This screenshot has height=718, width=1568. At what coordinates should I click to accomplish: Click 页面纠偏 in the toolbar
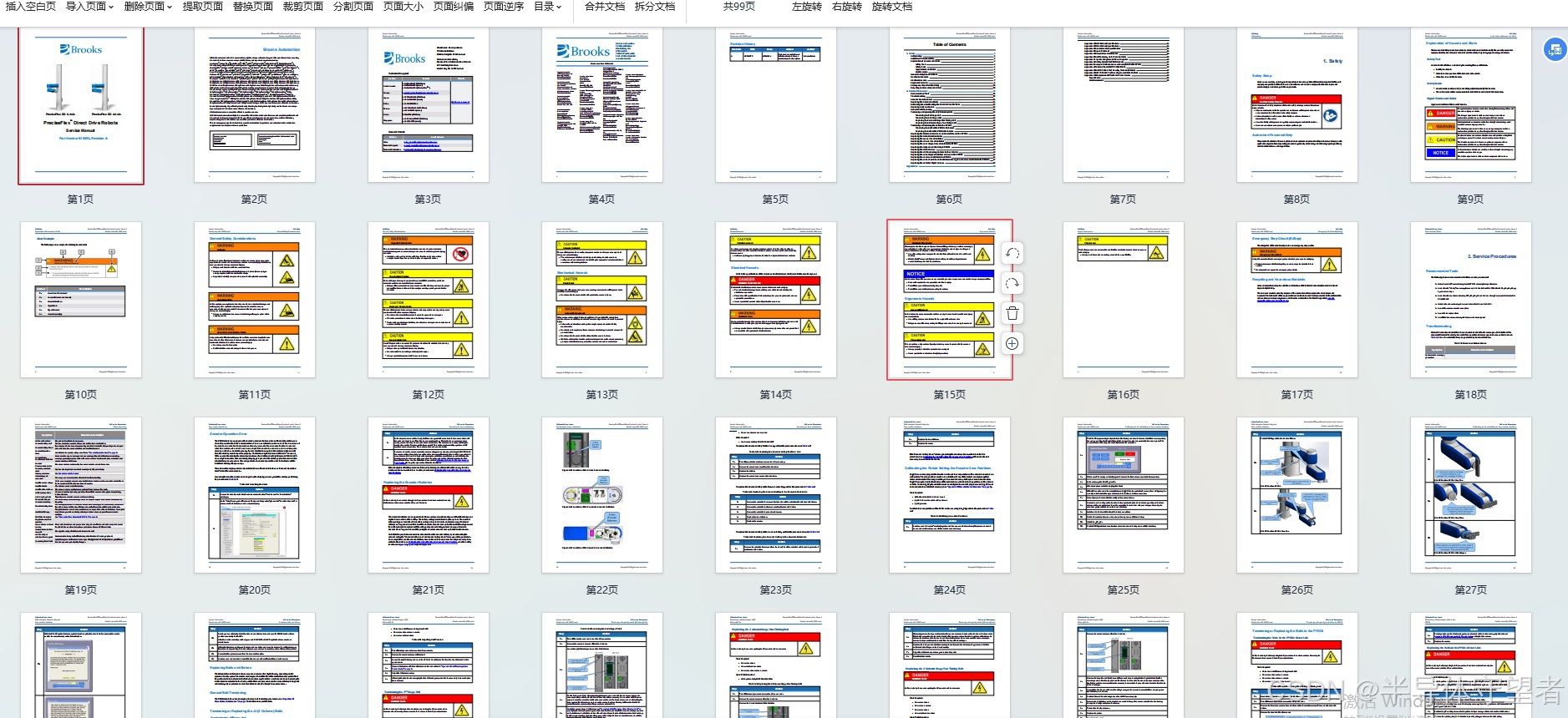click(454, 7)
